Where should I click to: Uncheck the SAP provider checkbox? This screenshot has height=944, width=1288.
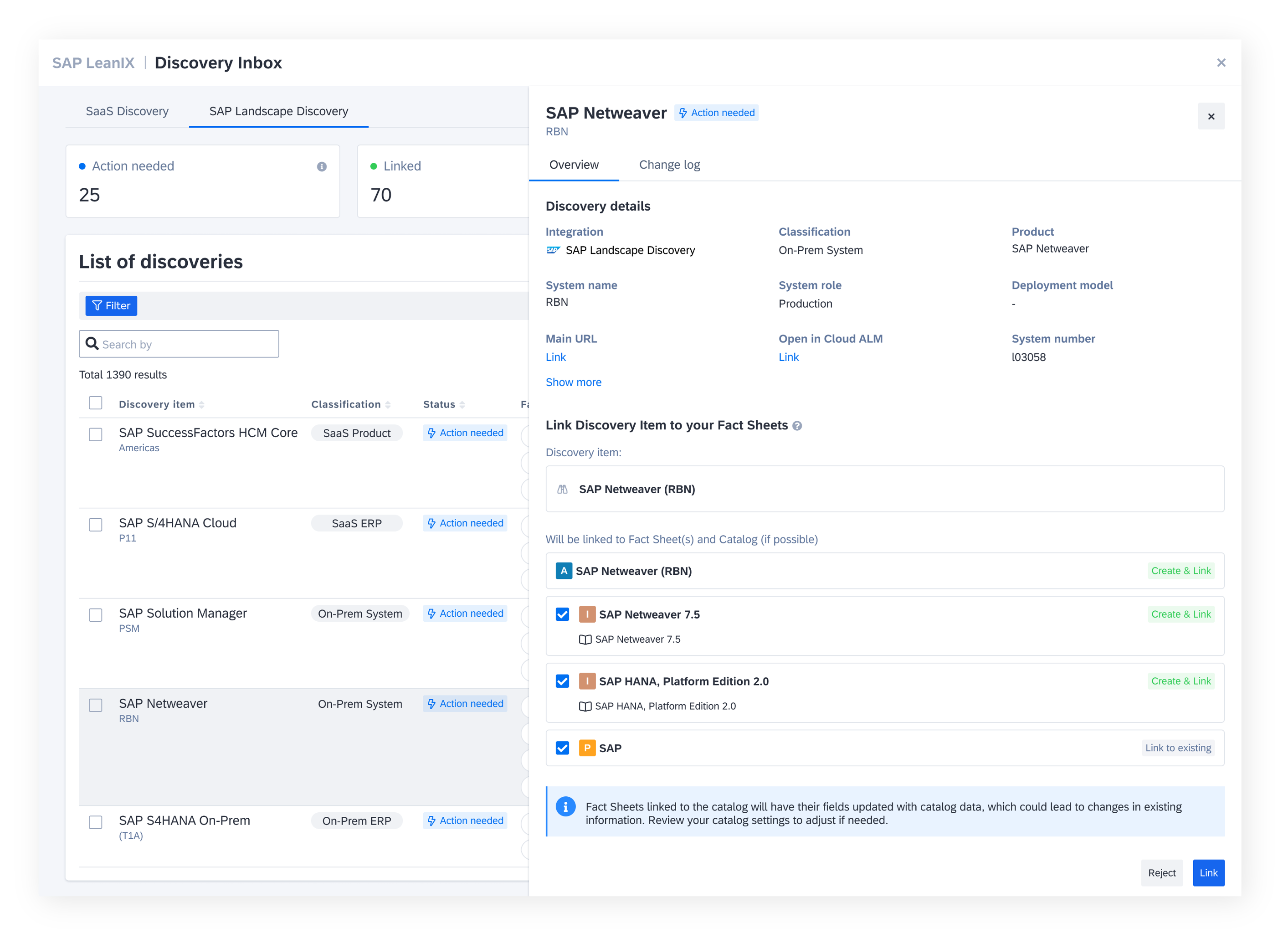[x=562, y=748]
